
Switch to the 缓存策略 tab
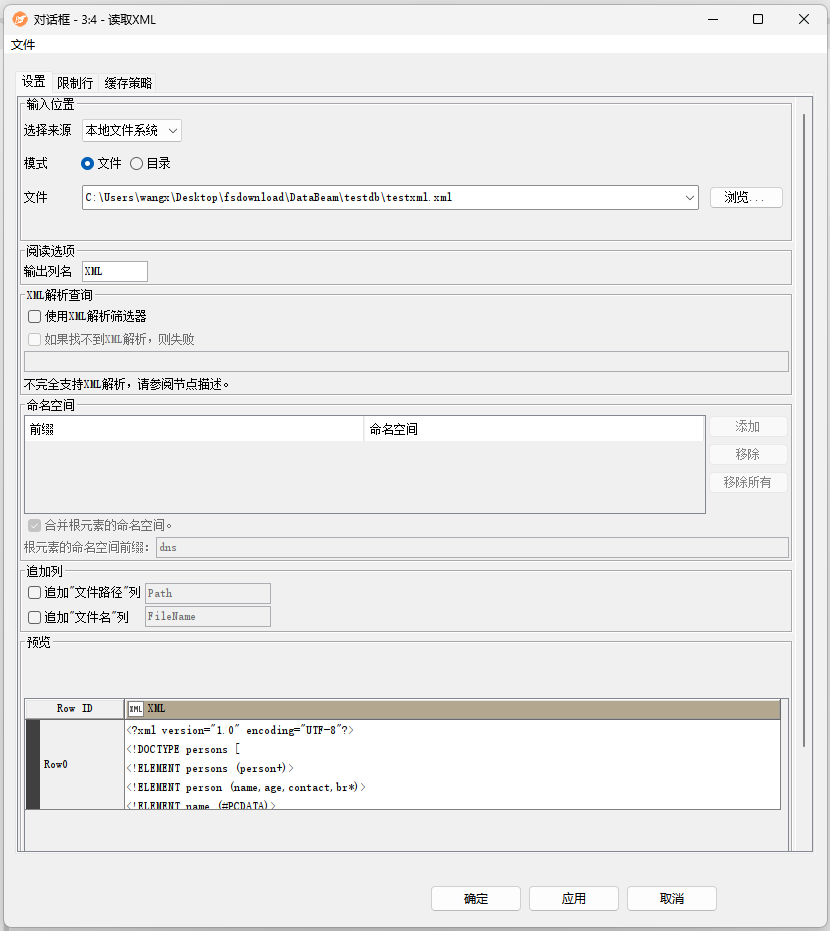[x=128, y=83]
